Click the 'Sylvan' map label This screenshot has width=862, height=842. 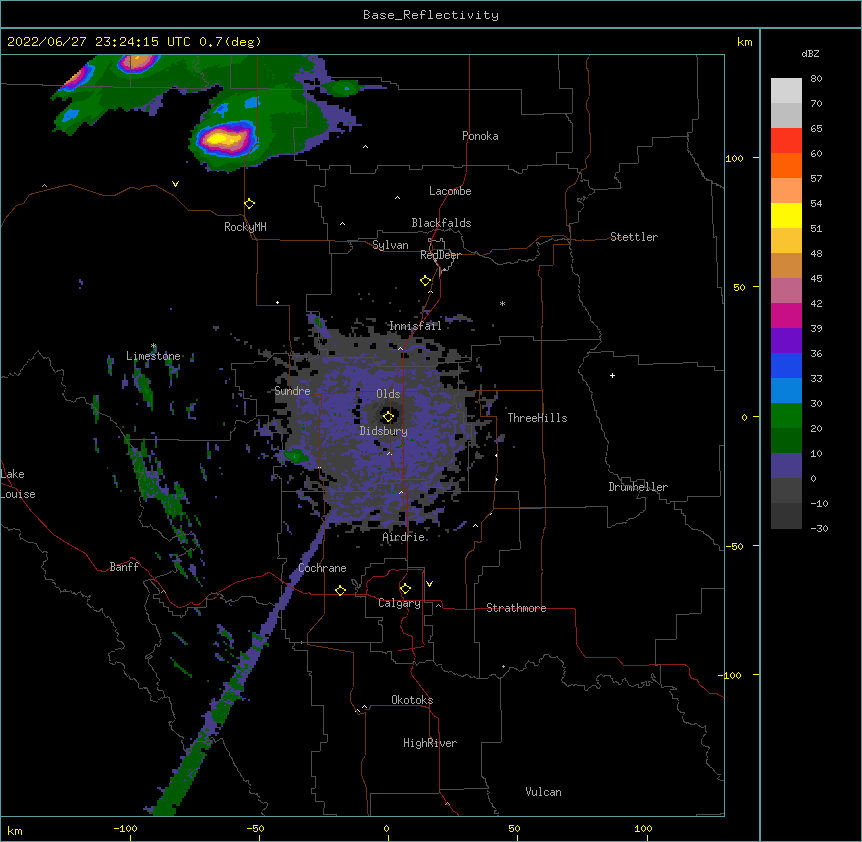[390, 245]
